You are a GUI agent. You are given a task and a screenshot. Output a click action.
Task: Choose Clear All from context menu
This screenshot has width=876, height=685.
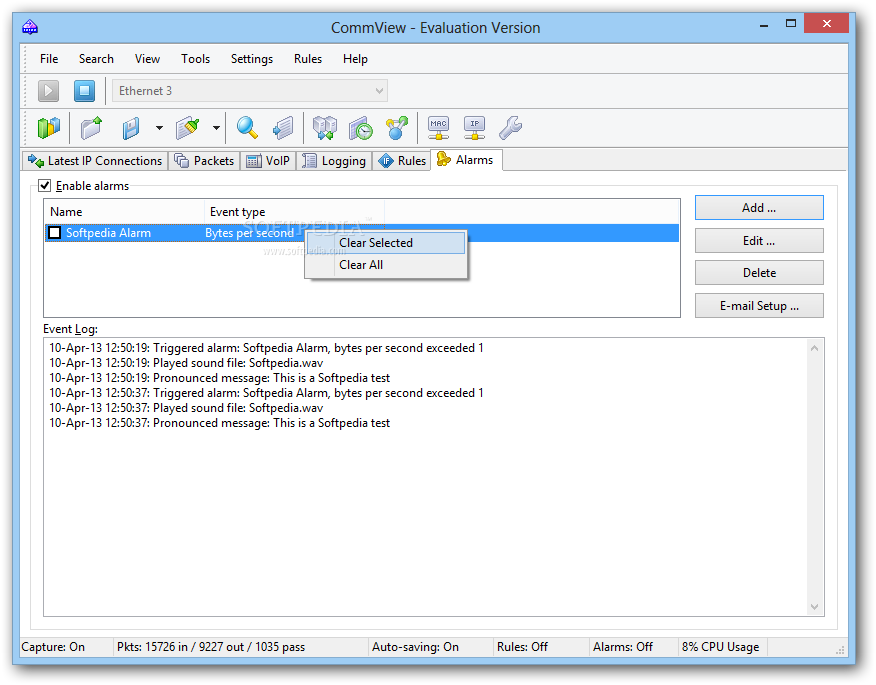point(385,265)
